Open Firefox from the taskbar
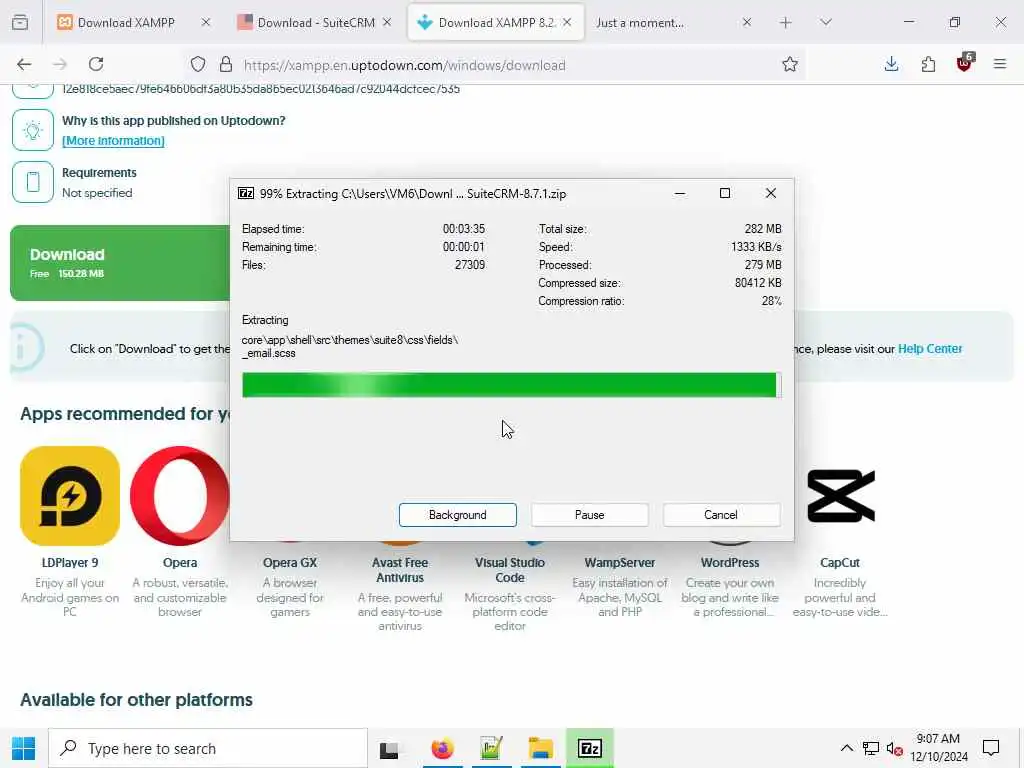The width and height of the screenshot is (1024, 768). pos(442,748)
